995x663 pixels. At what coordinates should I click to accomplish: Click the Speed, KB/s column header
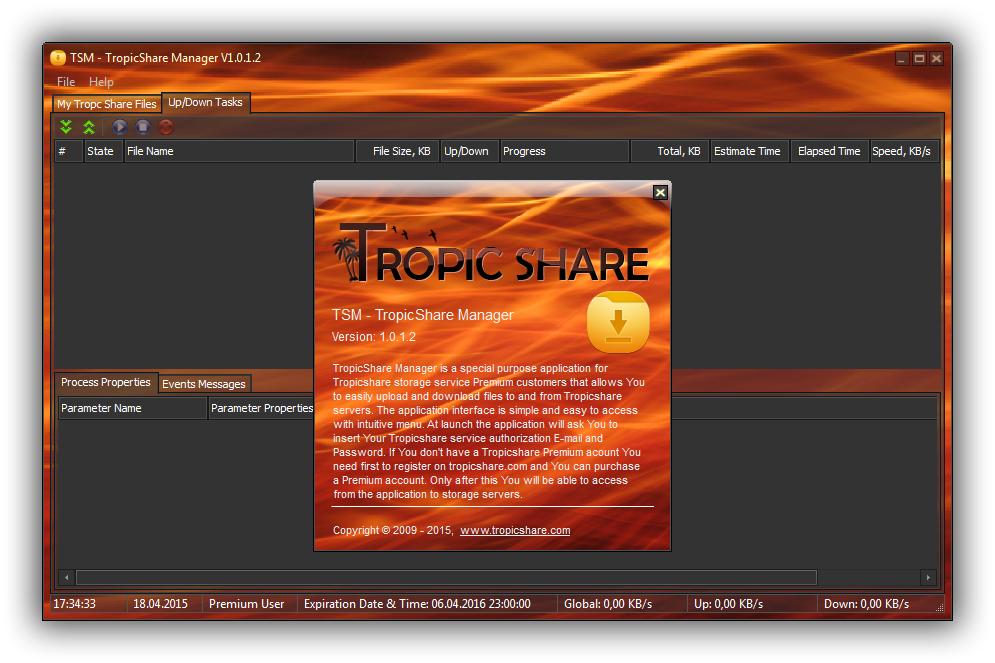(x=904, y=151)
